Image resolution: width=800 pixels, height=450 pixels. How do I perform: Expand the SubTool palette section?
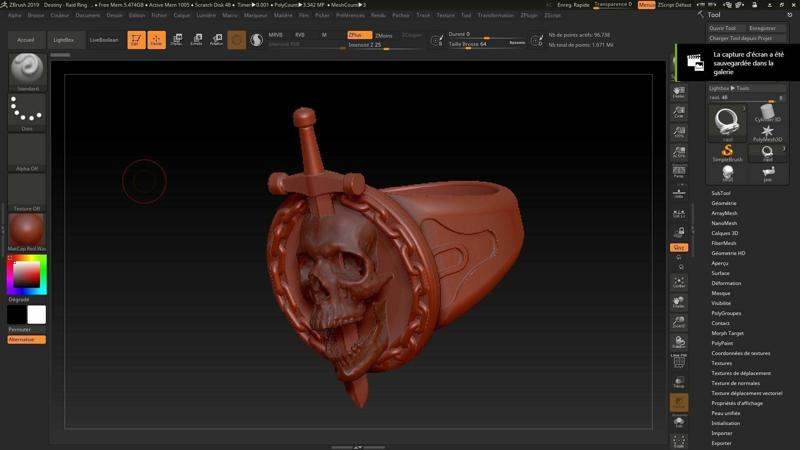(x=721, y=193)
